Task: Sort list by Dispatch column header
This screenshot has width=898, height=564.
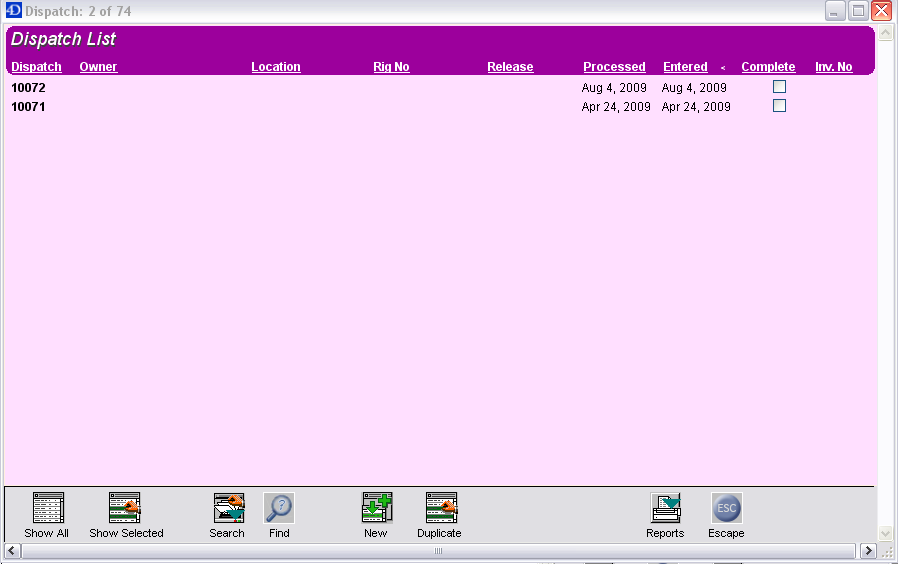Action: pyautogui.click(x=36, y=67)
